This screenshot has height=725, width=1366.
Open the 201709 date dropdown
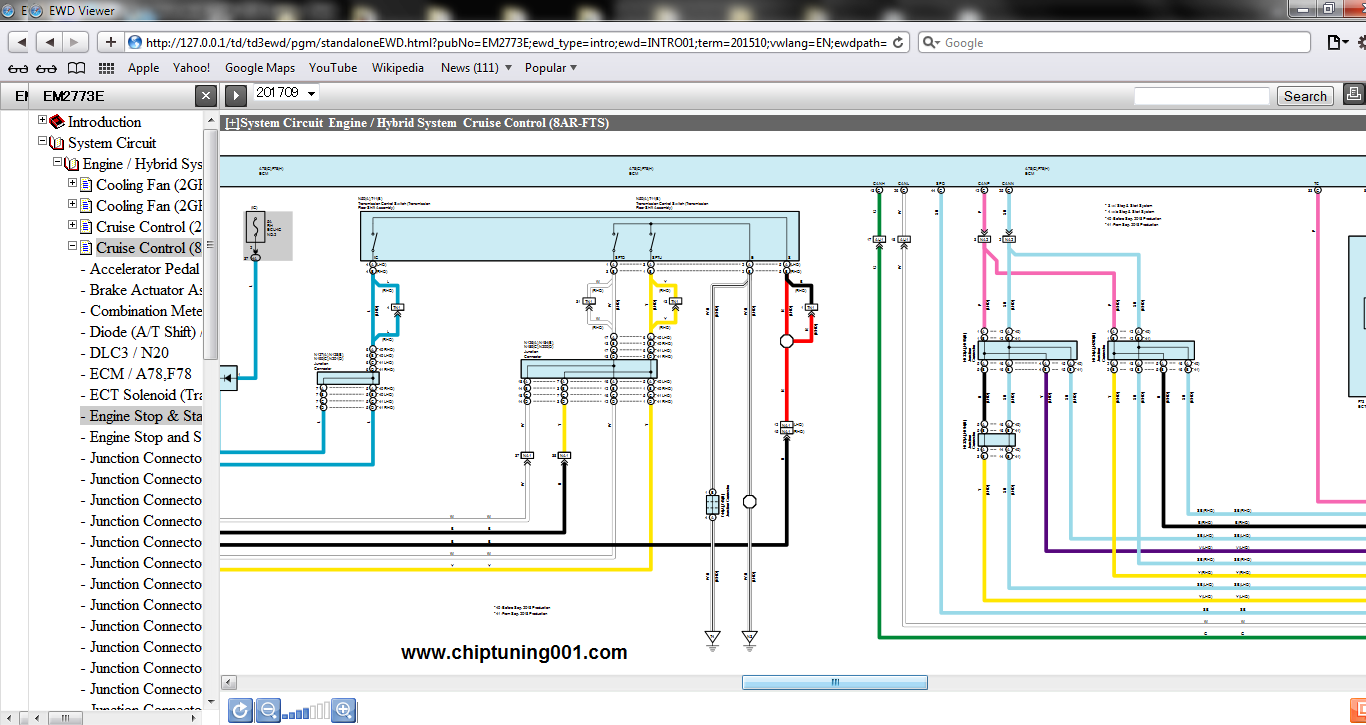click(x=285, y=93)
